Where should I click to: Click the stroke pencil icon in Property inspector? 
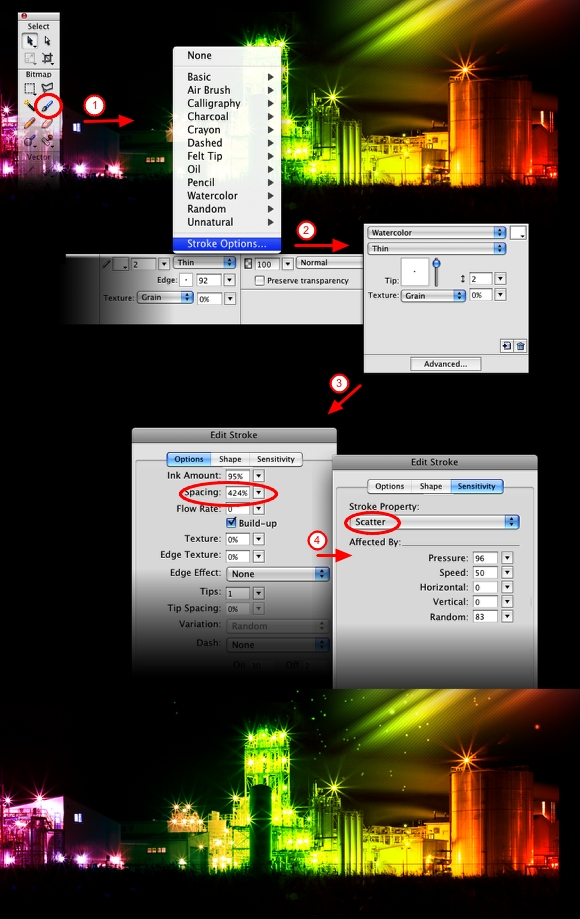click(106, 264)
